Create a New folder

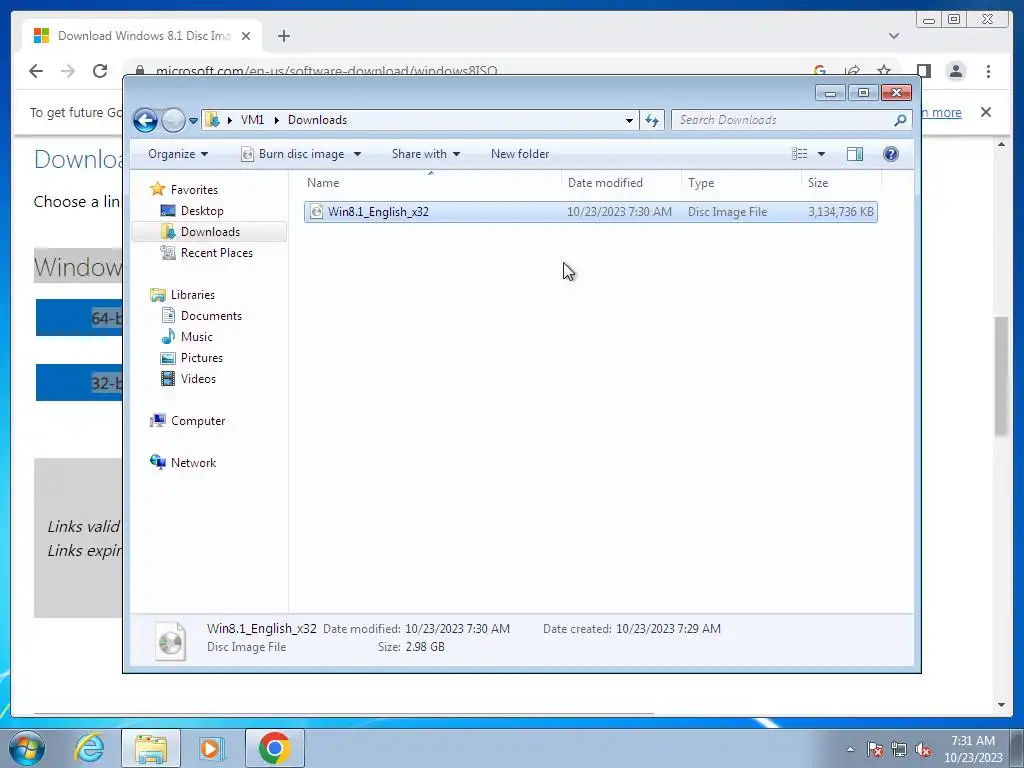tap(520, 154)
